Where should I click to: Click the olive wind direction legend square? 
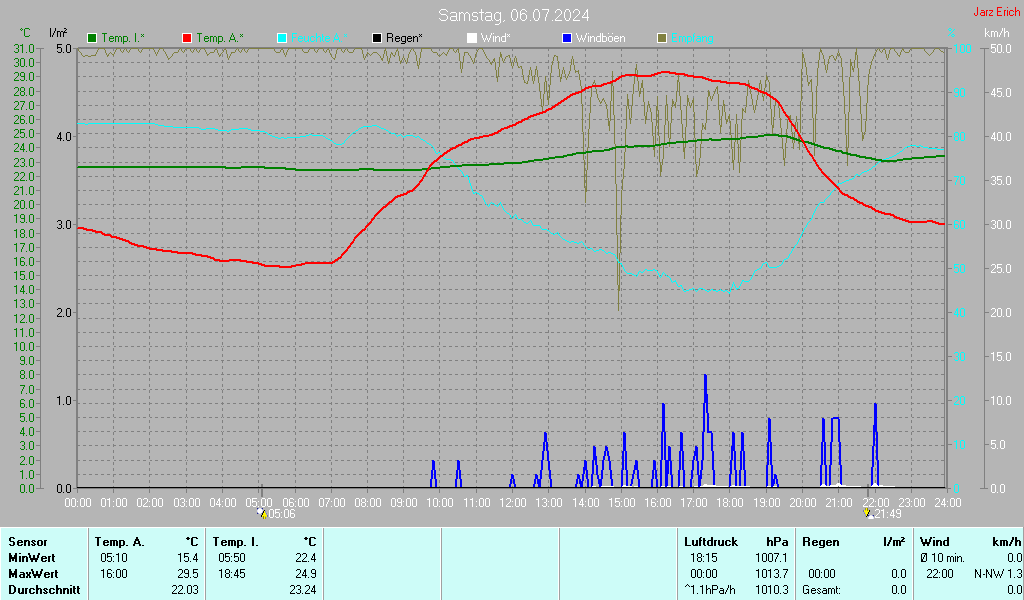pyautogui.click(x=661, y=38)
